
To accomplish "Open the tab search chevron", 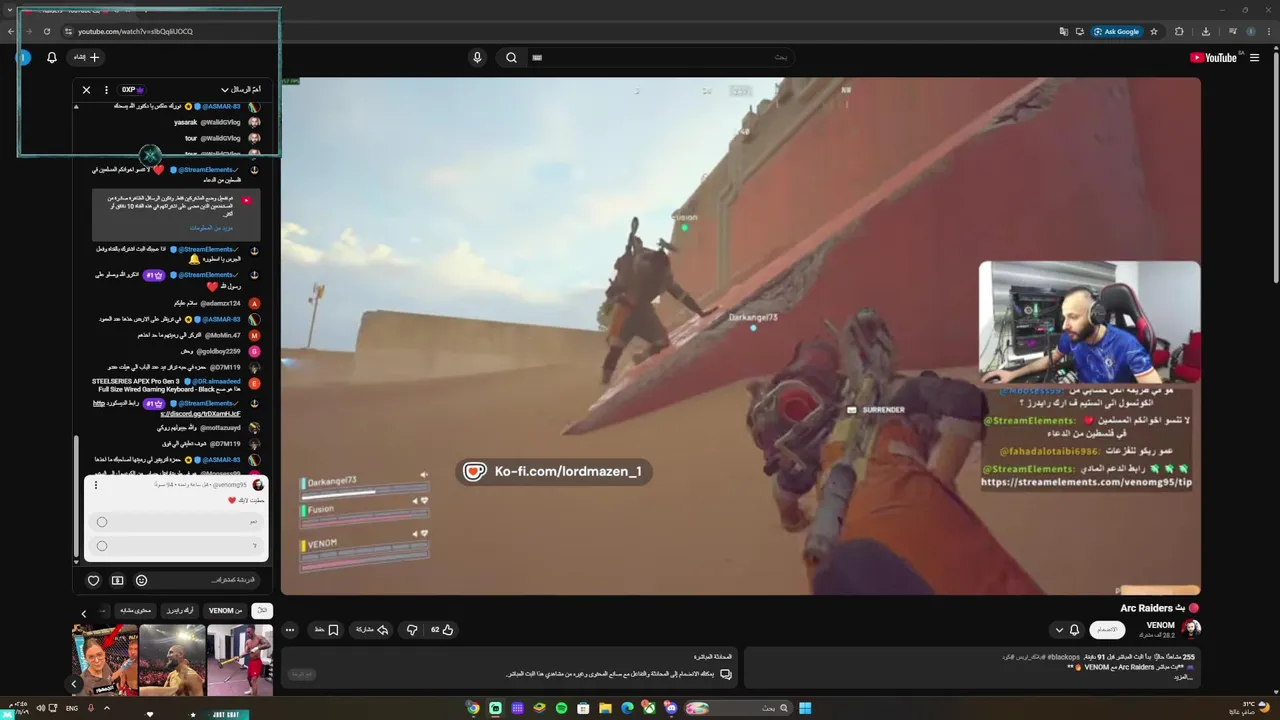I will tap(11, 11).
